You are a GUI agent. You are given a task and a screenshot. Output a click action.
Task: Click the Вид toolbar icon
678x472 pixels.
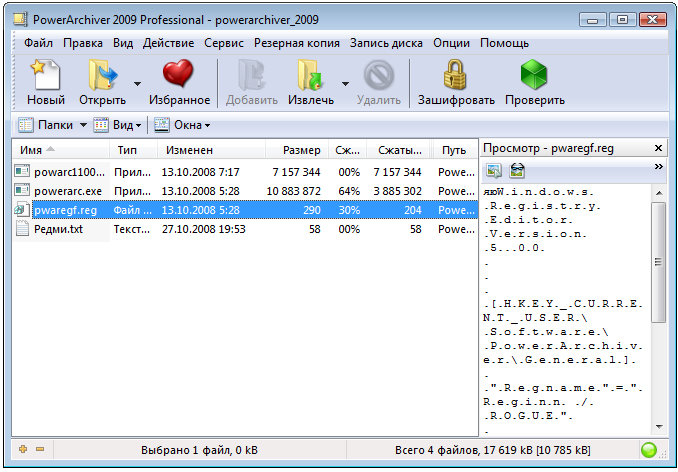101,125
